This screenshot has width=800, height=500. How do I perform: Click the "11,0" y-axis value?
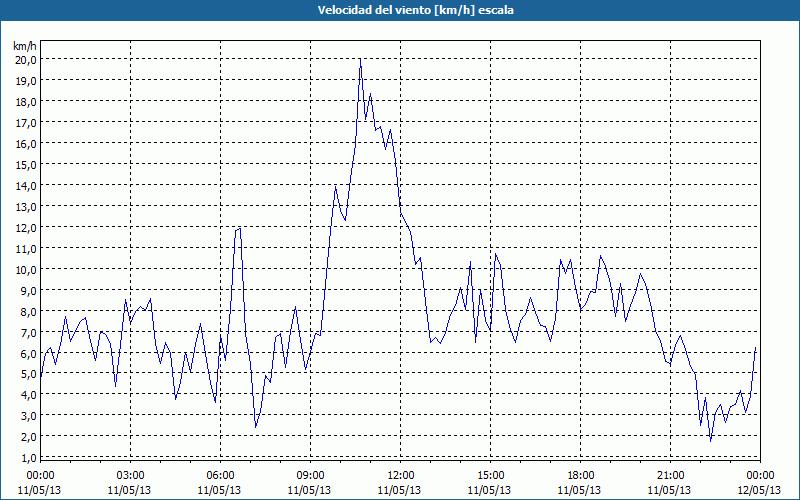26,248
